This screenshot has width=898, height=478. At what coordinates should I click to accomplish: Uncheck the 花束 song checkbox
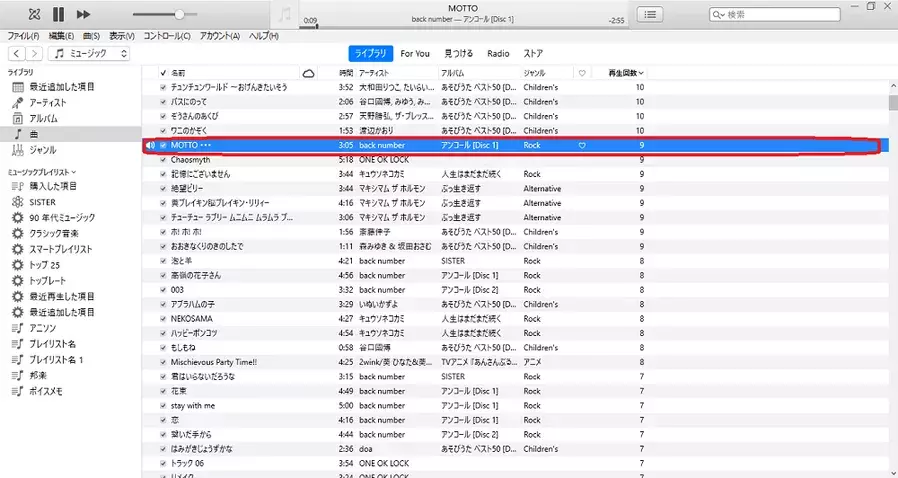click(163, 391)
